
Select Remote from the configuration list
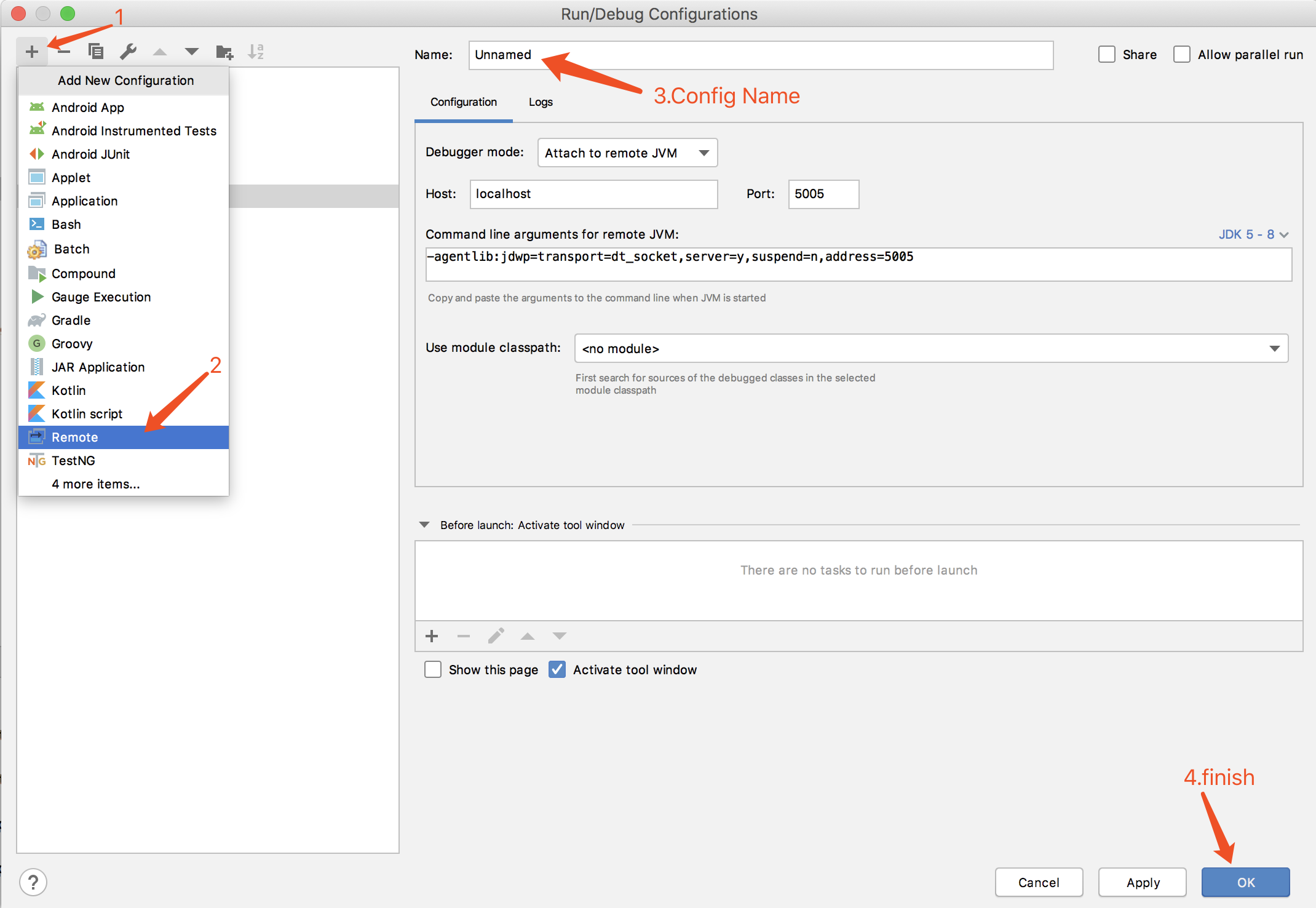coord(75,437)
